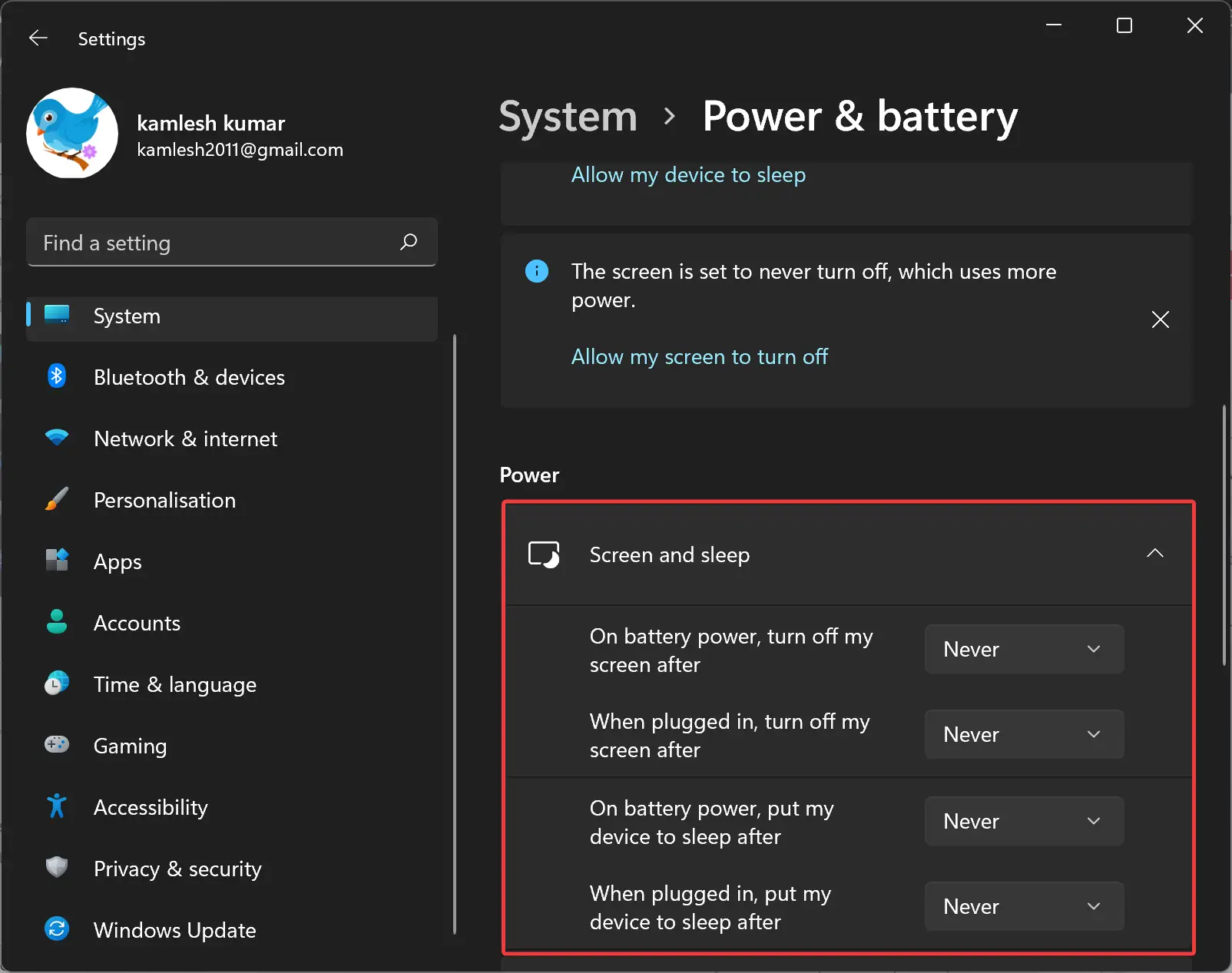Open plugged in sleep-after dropdown
Screen dimensions: 1232x973
pos(1024,906)
